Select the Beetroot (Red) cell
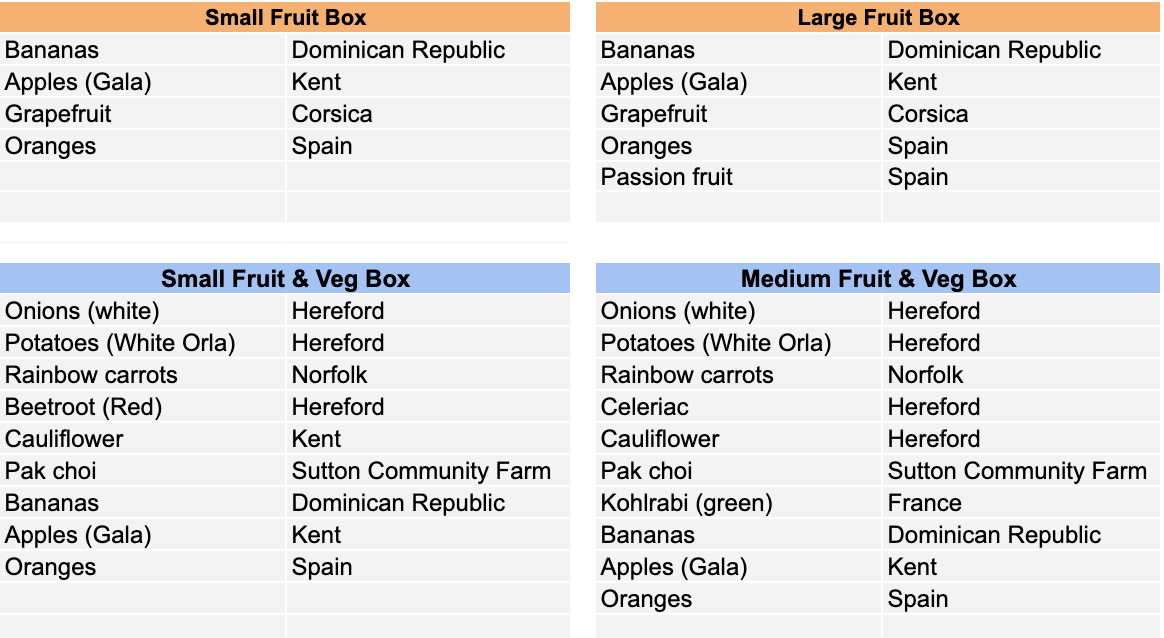1164x638 pixels. [x=143, y=407]
